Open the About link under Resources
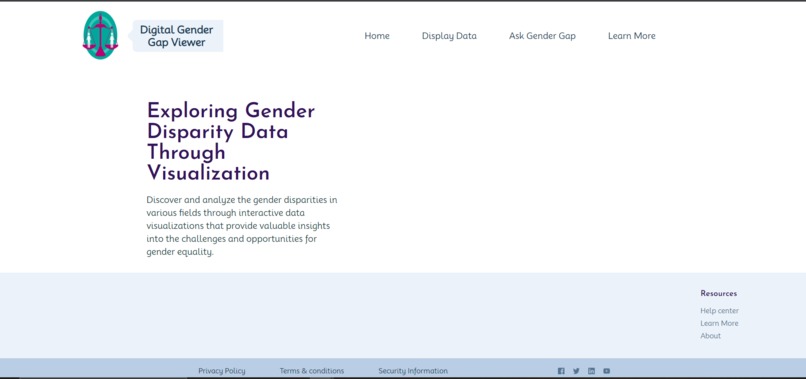Image resolution: width=806 pixels, height=379 pixels. point(710,335)
